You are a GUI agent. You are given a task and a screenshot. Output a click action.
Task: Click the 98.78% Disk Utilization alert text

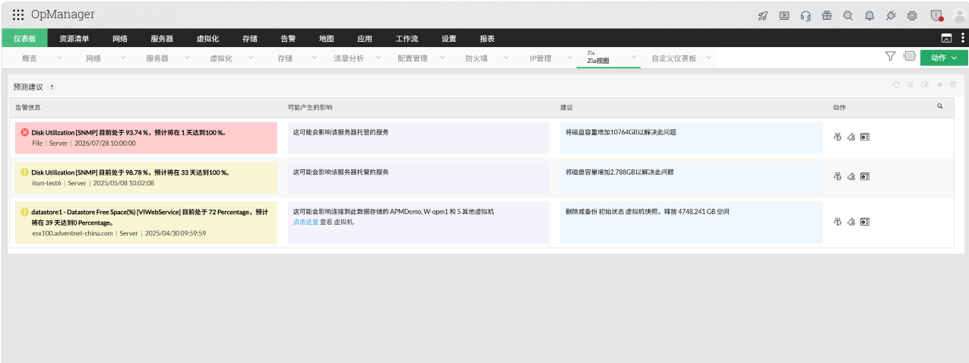click(130, 172)
